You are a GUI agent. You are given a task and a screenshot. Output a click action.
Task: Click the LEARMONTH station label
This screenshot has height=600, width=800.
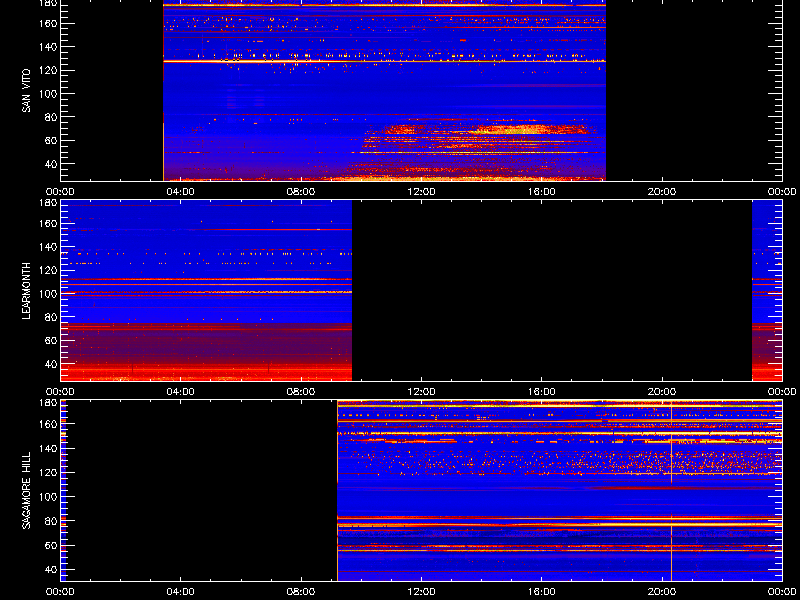[x=26, y=291]
